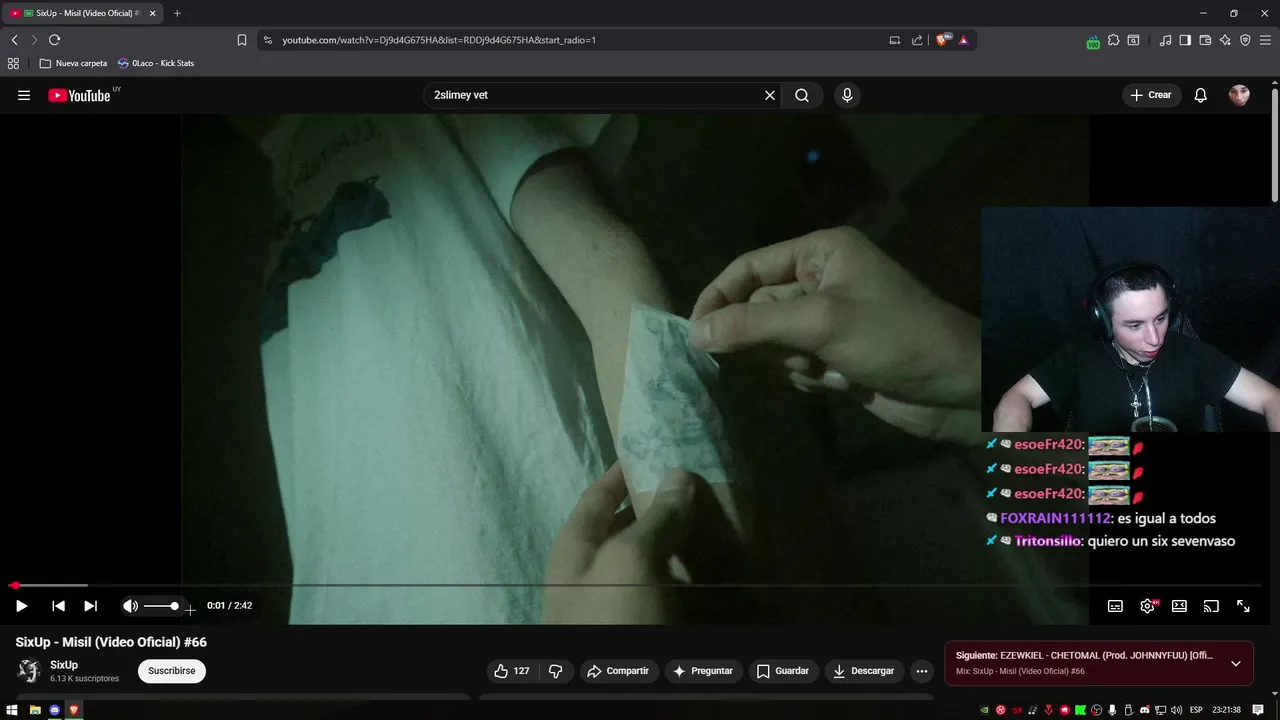Cast the video to a TV
Viewport: 1280px width, 720px height.
click(x=1211, y=606)
